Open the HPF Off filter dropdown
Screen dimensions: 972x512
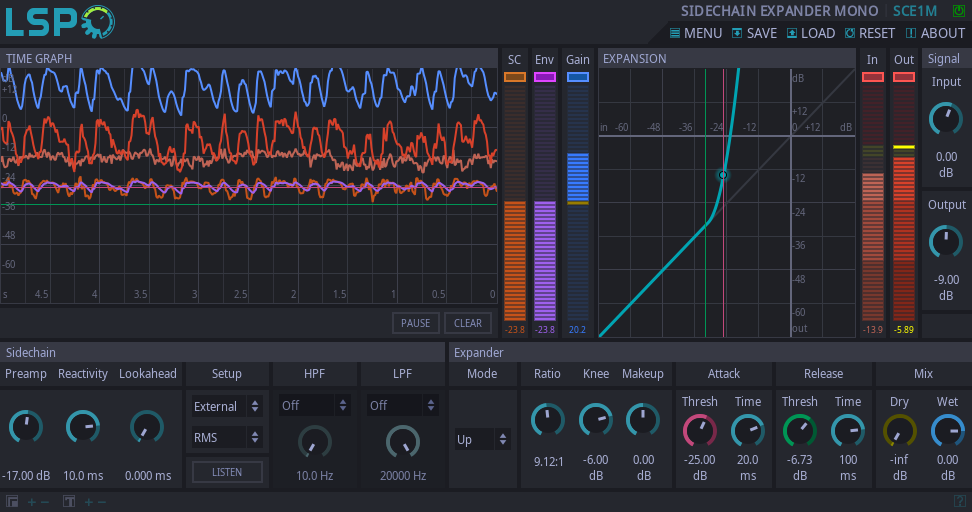tap(314, 405)
